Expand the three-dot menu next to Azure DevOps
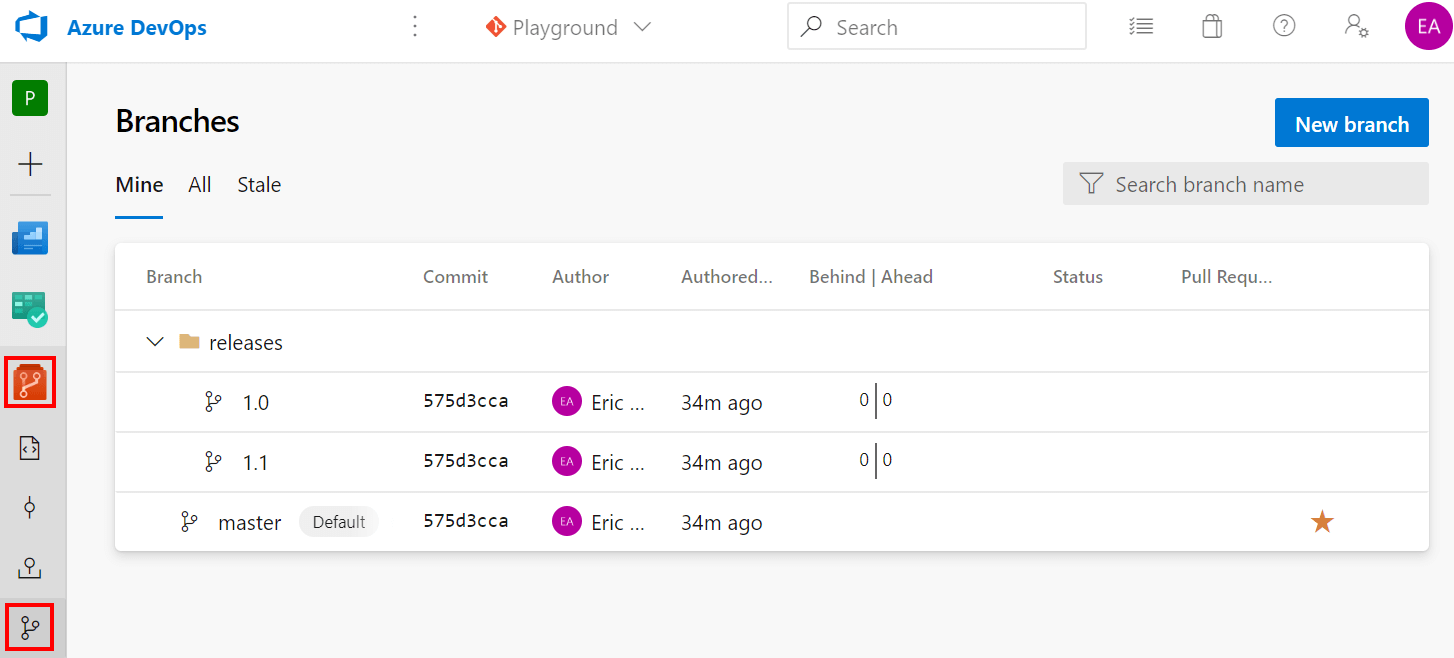The image size is (1454, 658). point(415,26)
